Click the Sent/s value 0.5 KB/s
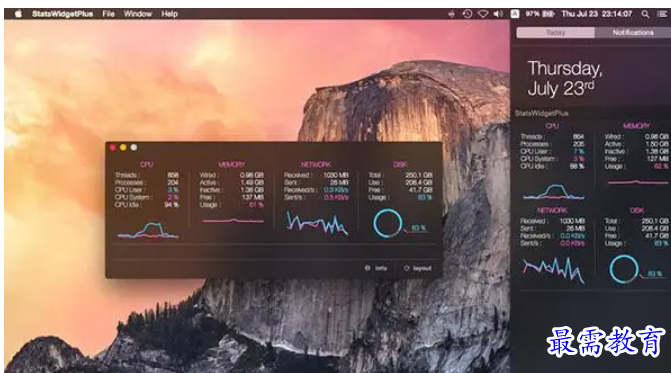 [x=336, y=197]
